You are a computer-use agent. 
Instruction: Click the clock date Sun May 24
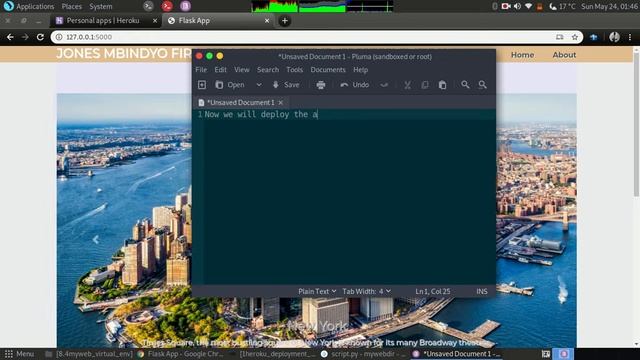[x=610, y=7]
